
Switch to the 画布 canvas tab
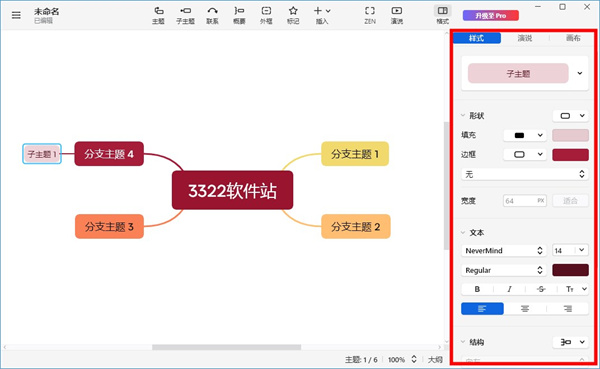click(573, 38)
